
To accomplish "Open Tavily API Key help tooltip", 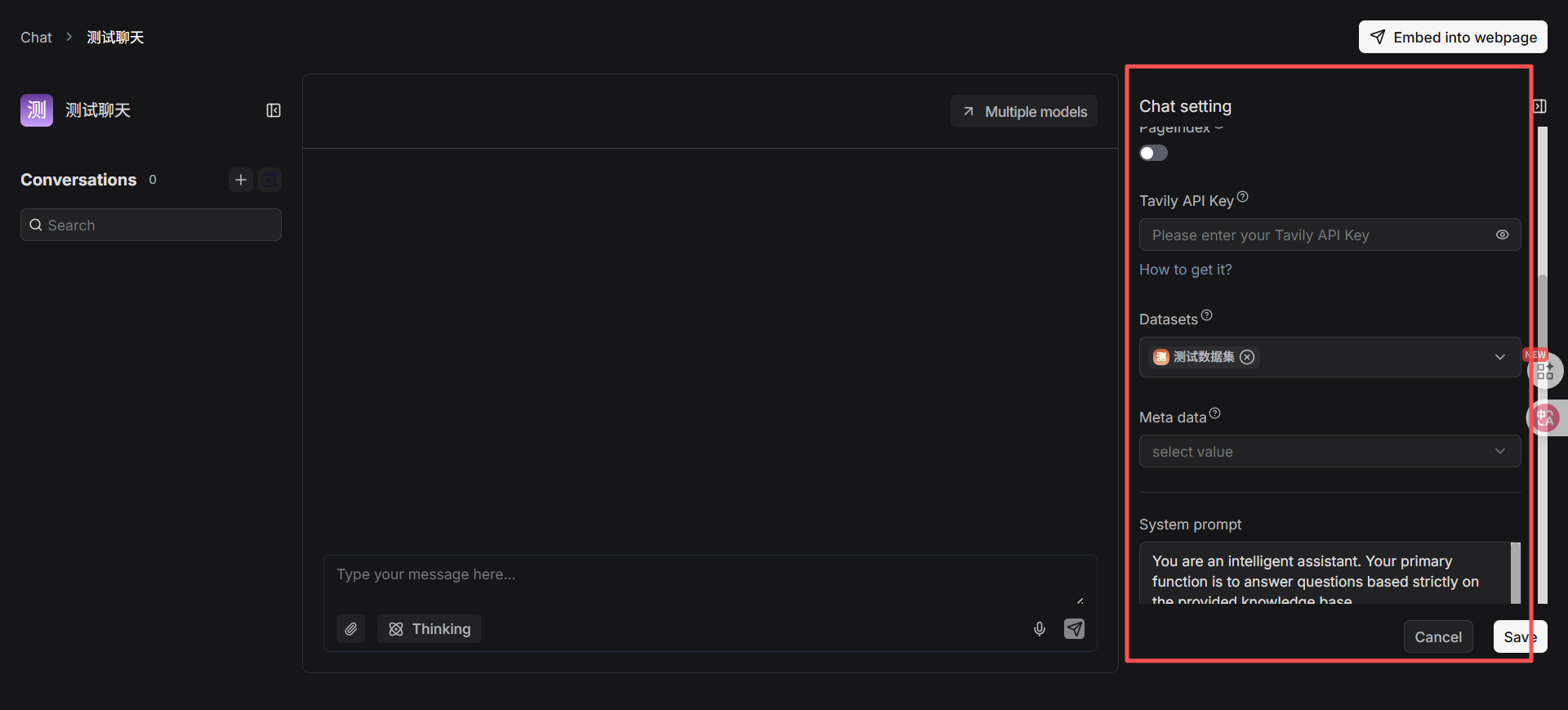I will click(1242, 197).
